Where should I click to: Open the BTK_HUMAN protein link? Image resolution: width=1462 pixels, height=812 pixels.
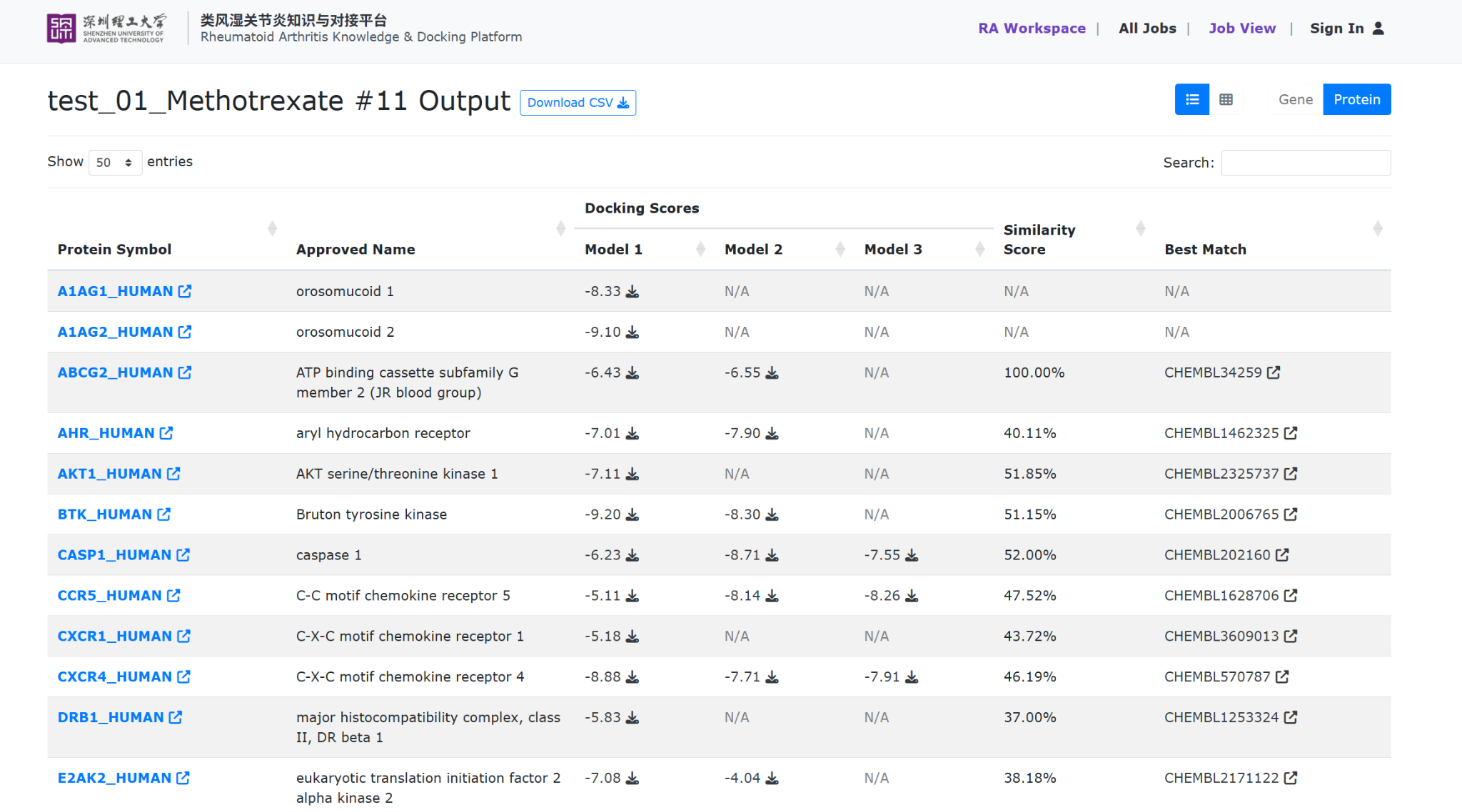click(114, 514)
